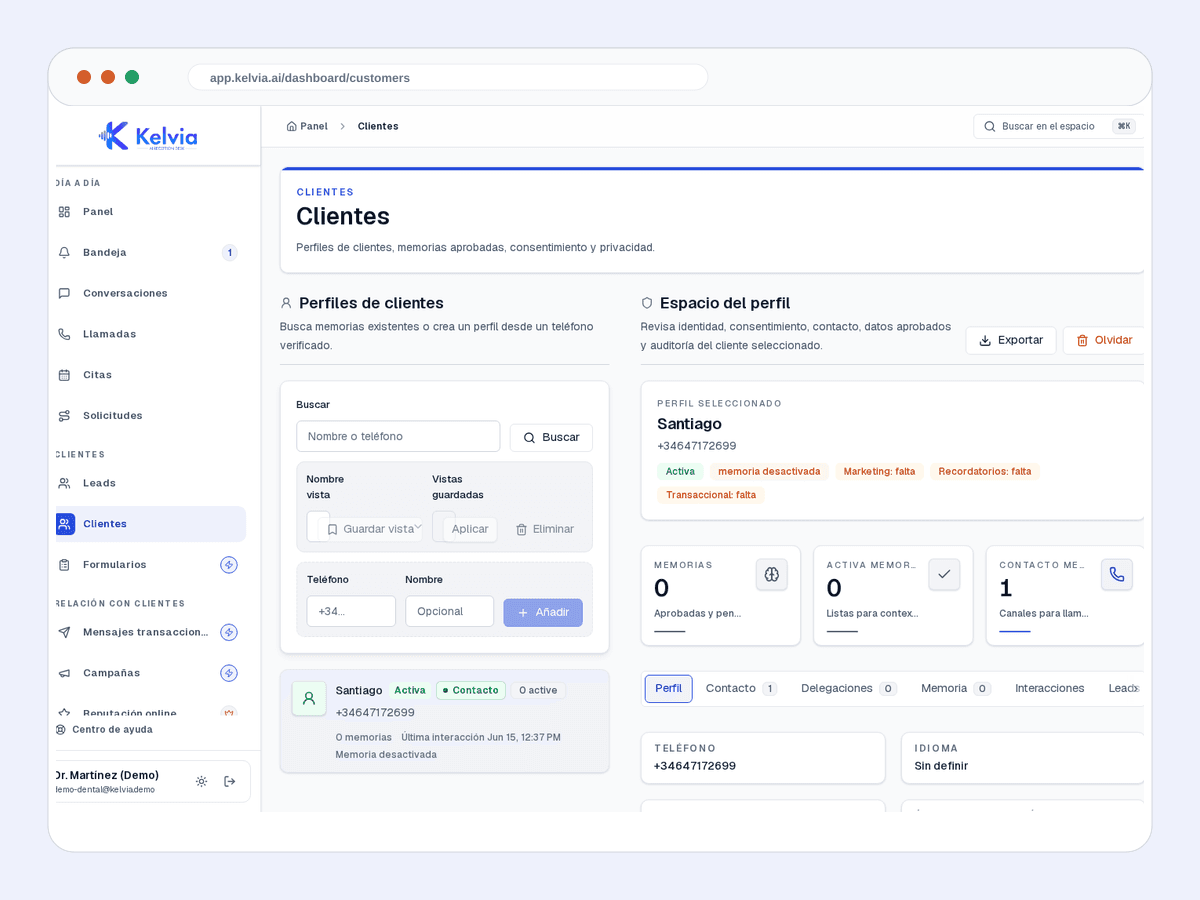This screenshot has width=1200, height=900.
Task: Click the Idioma value Sin definir
Action: tap(941, 766)
